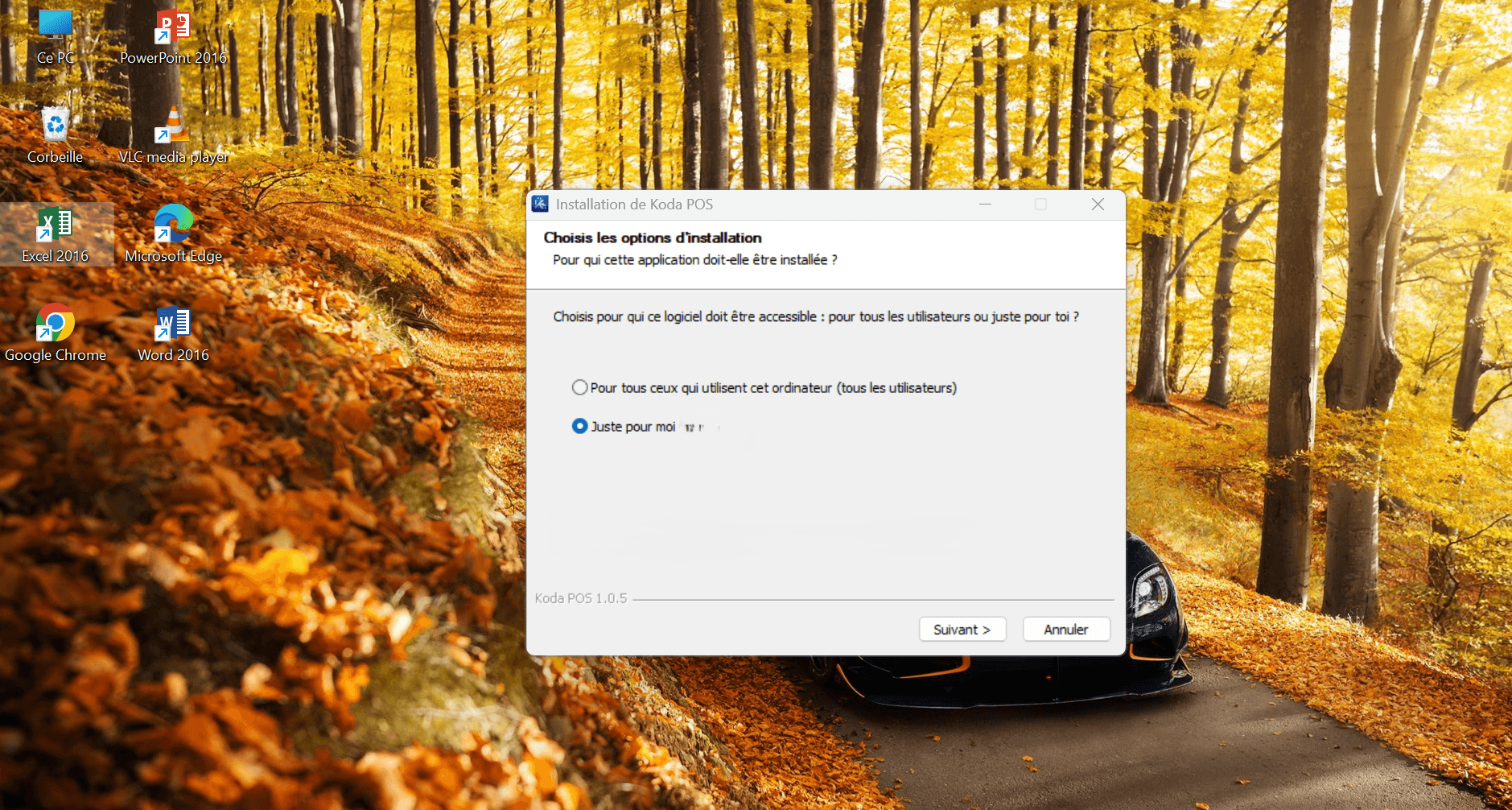Click the Koda POS installer title icon
The width and height of the screenshot is (1512, 810).
(x=540, y=205)
